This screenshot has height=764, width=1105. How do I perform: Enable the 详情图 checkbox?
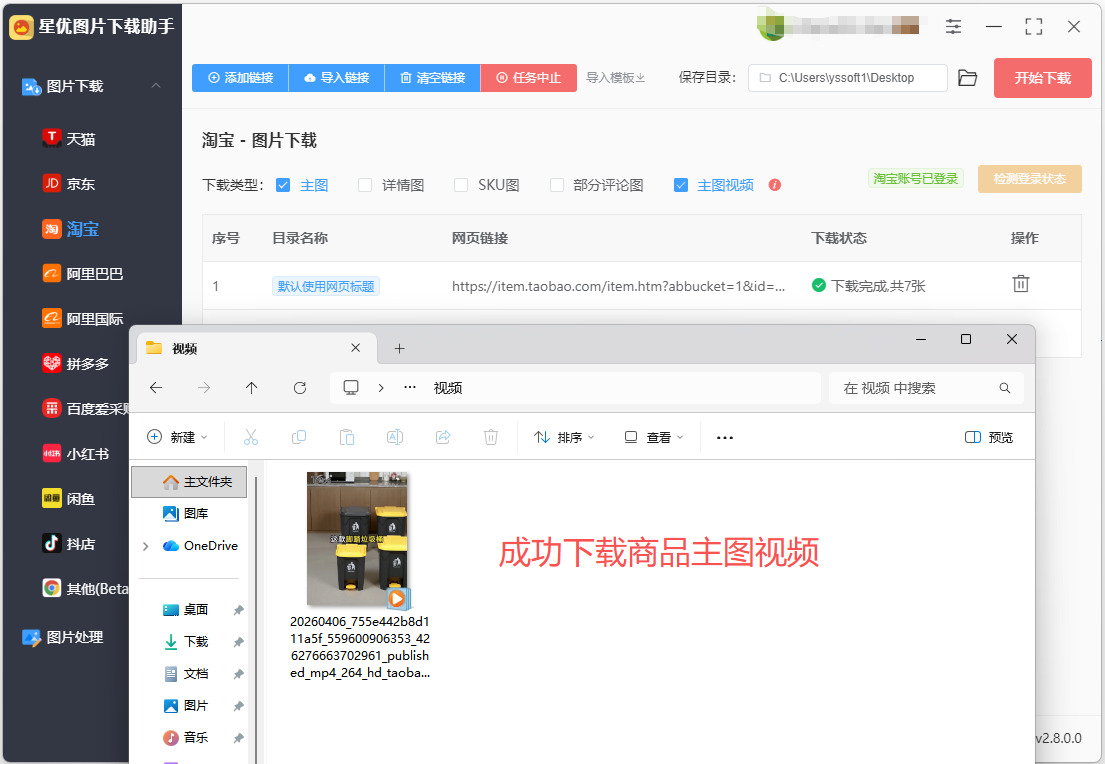tap(365, 185)
